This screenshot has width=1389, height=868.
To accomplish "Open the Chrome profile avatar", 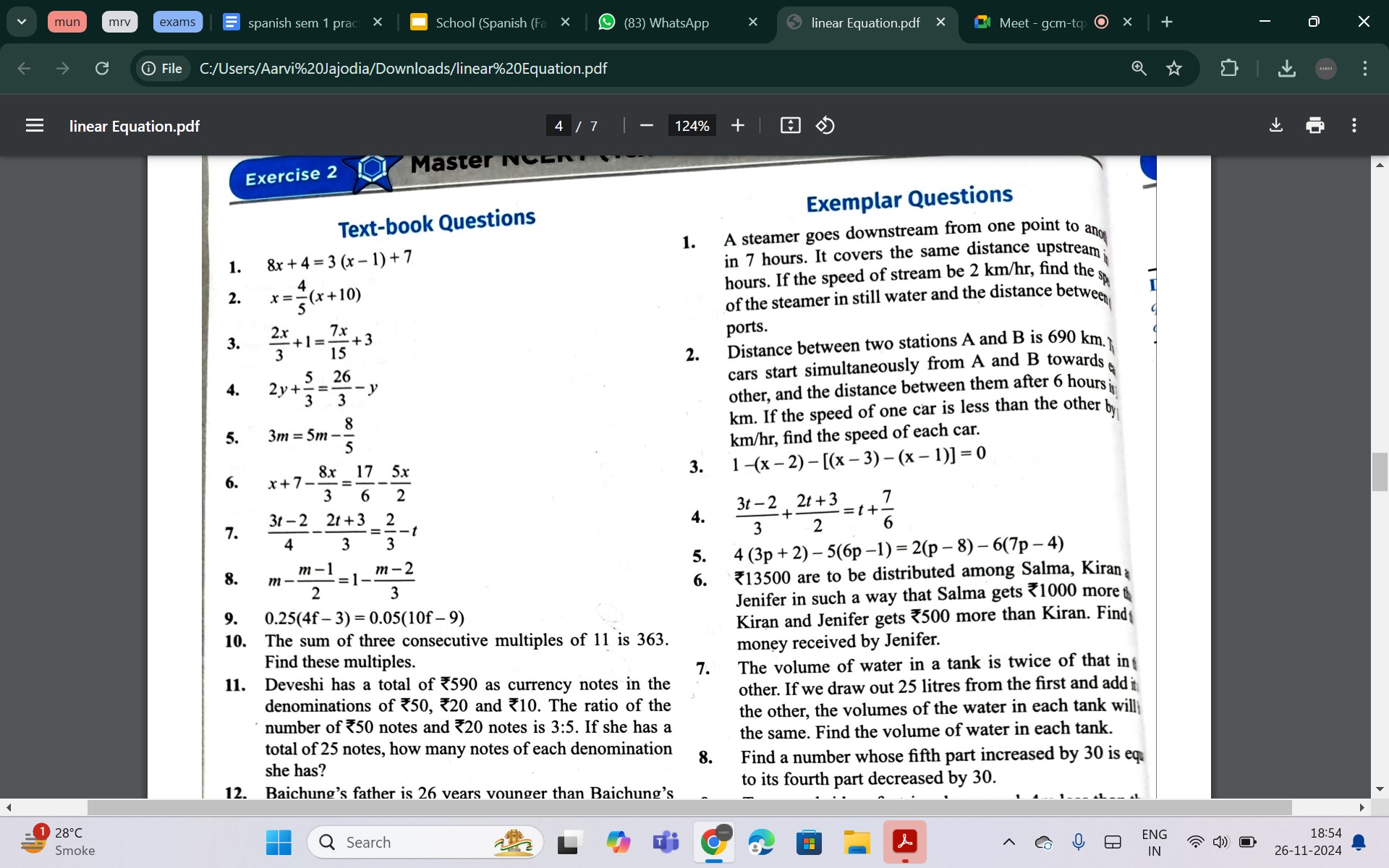I will click(x=1326, y=68).
